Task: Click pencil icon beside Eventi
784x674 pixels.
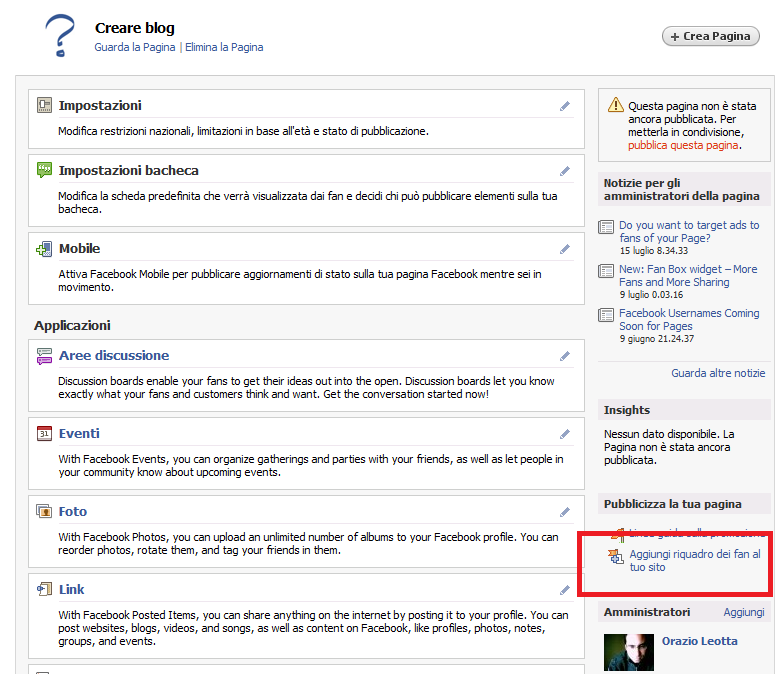Action: (564, 434)
